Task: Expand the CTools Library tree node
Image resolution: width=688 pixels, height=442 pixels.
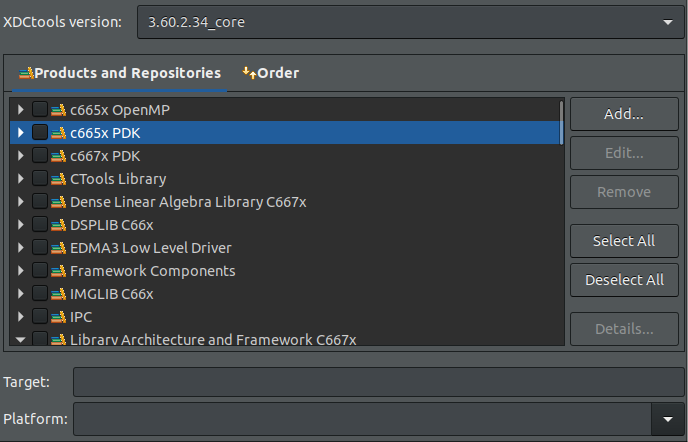Action: coord(20,179)
